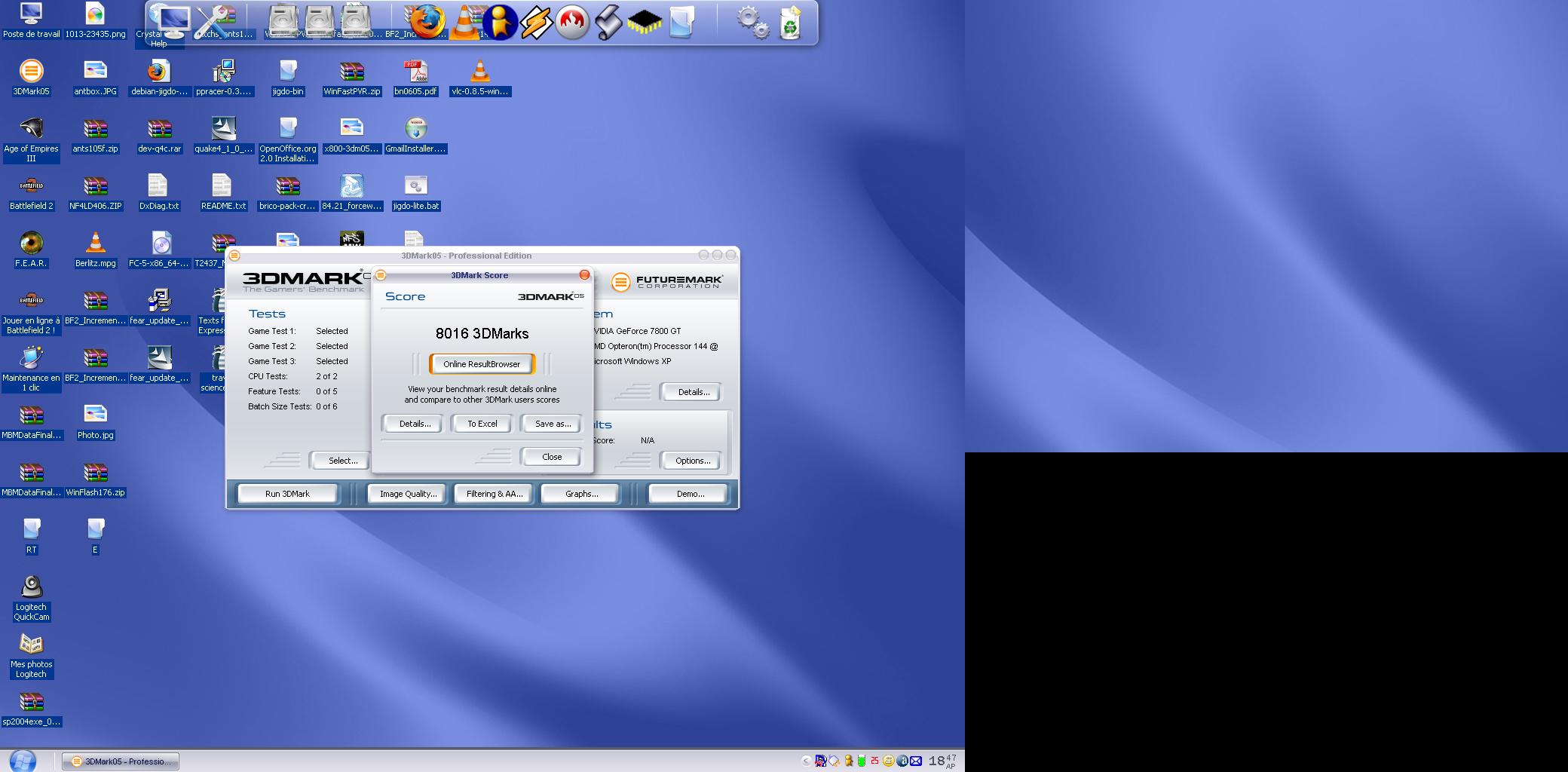
Task: Select the README.txt file icon
Action: [223, 192]
